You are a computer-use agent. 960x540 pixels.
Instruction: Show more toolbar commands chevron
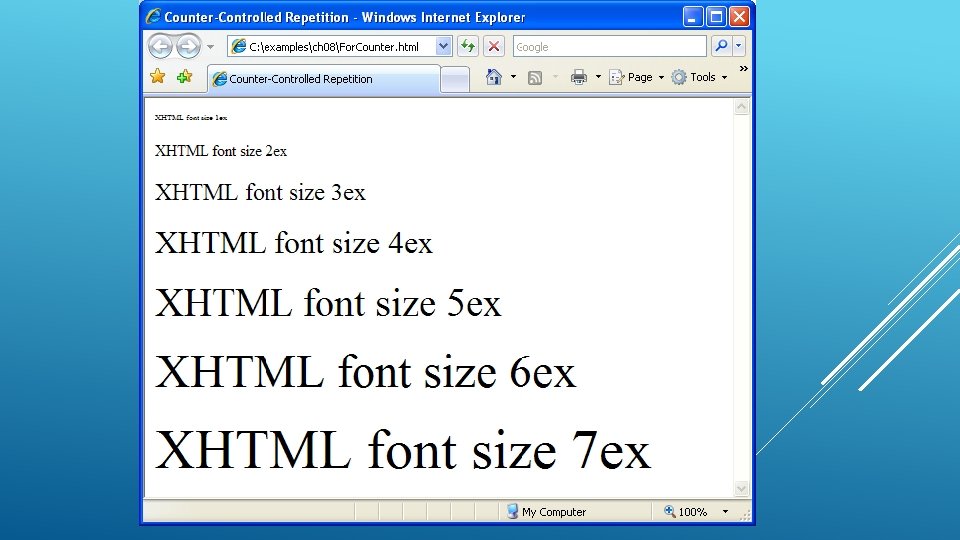click(743, 69)
